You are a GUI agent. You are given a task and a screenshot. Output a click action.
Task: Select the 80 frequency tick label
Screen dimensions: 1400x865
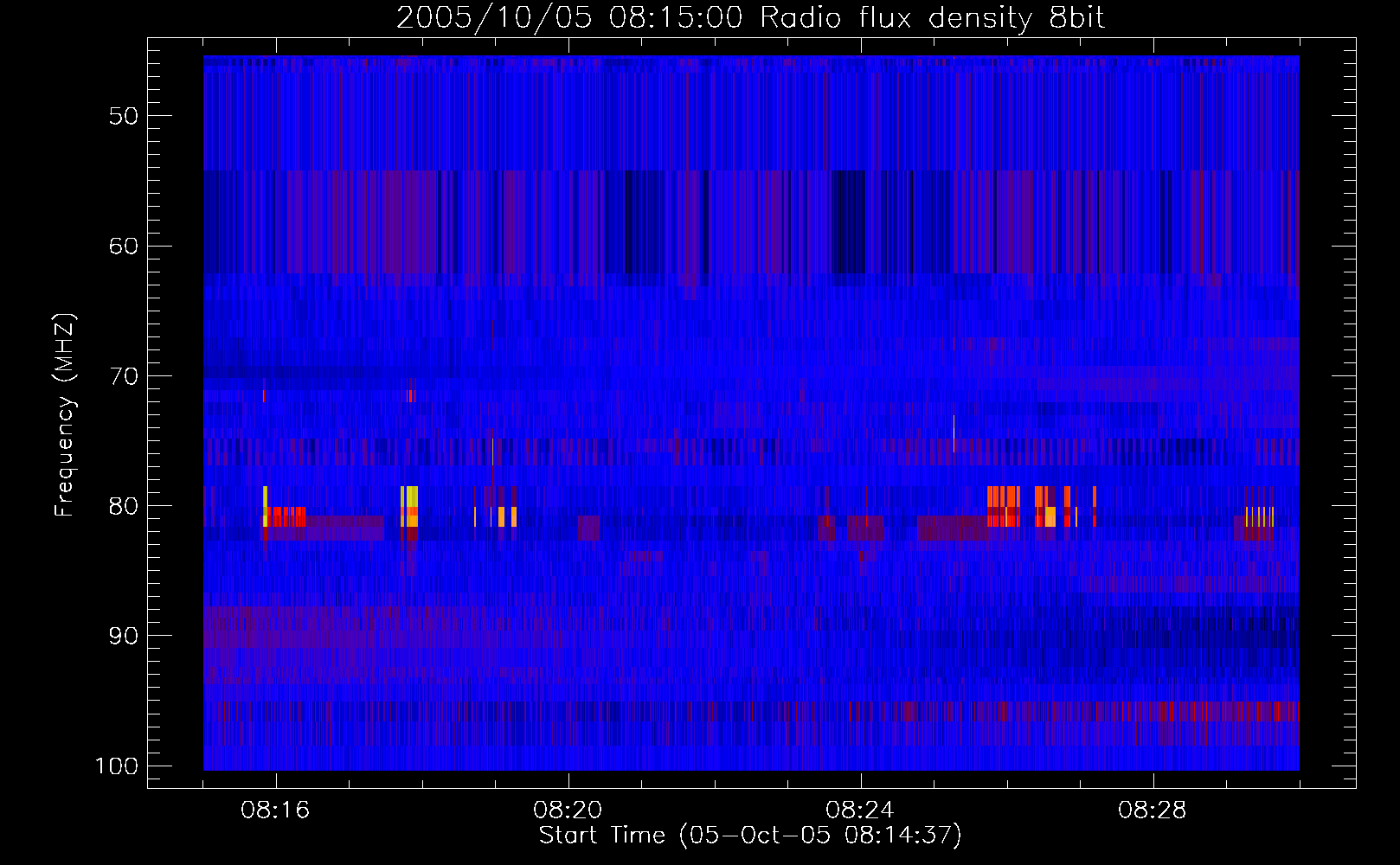(124, 506)
